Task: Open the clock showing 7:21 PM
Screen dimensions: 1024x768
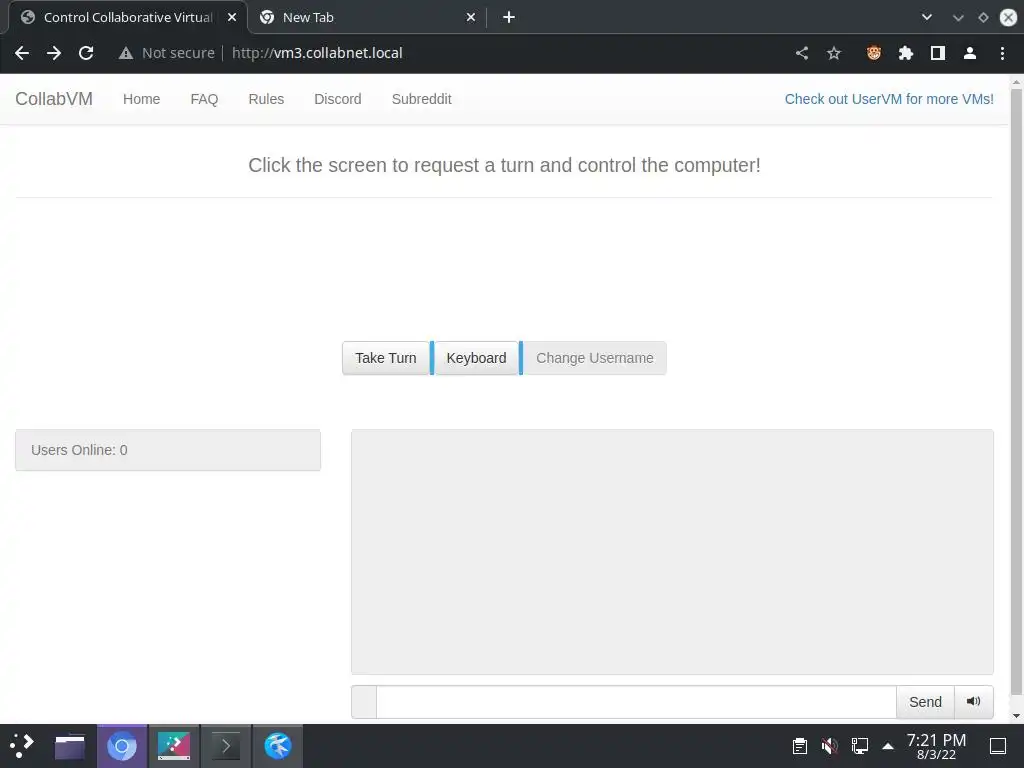Action: (936, 746)
